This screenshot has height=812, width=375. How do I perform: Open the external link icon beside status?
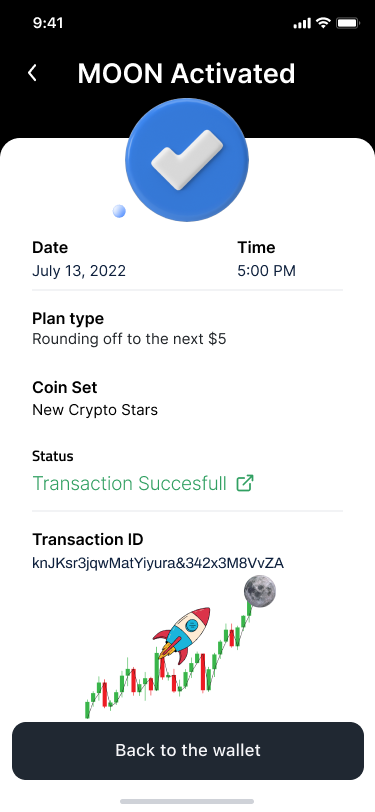244,484
